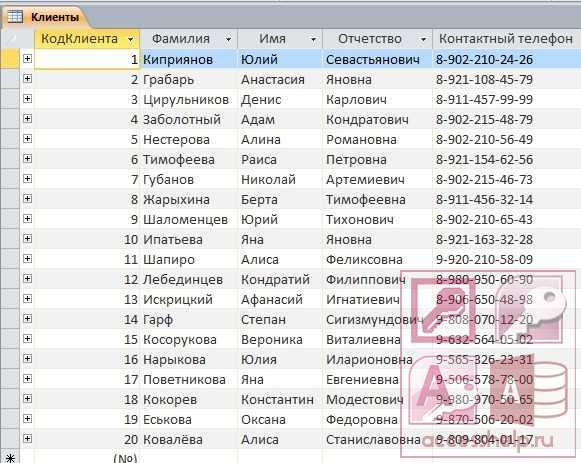Click the row selector for Губанов record
The width and height of the screenshot is (581, 463).
(10, 180)
